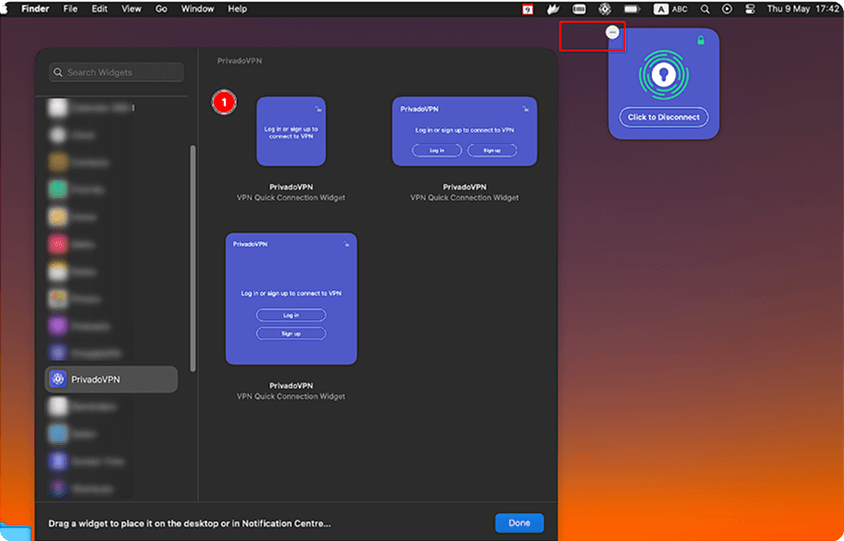Image resolution: width=844 pixels, height=541 pixels.
Task: Select PrivadoVPN in the widget sidebar
Action: click(111, 380)
